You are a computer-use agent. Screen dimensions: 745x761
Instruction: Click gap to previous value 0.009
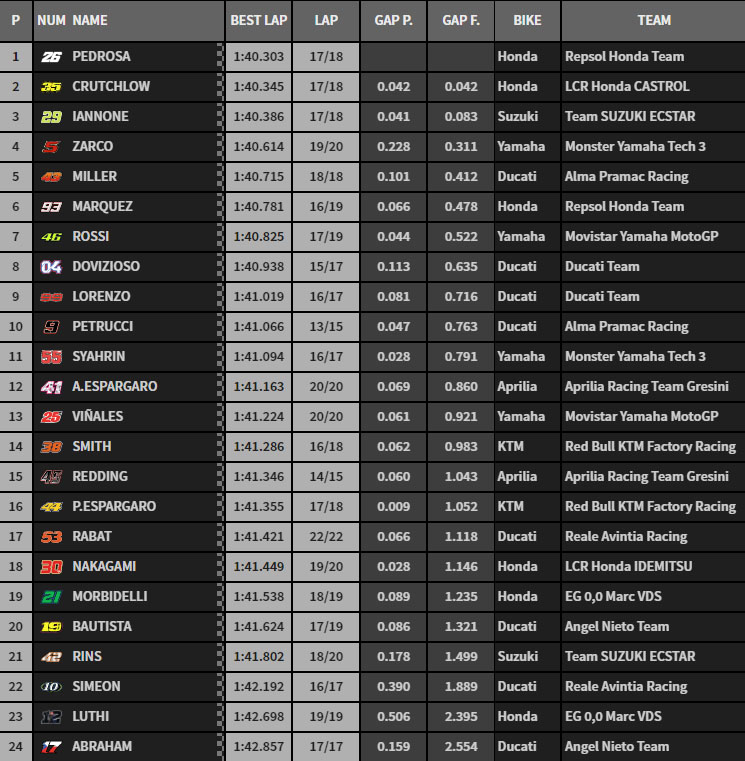(x=394, y=507)
